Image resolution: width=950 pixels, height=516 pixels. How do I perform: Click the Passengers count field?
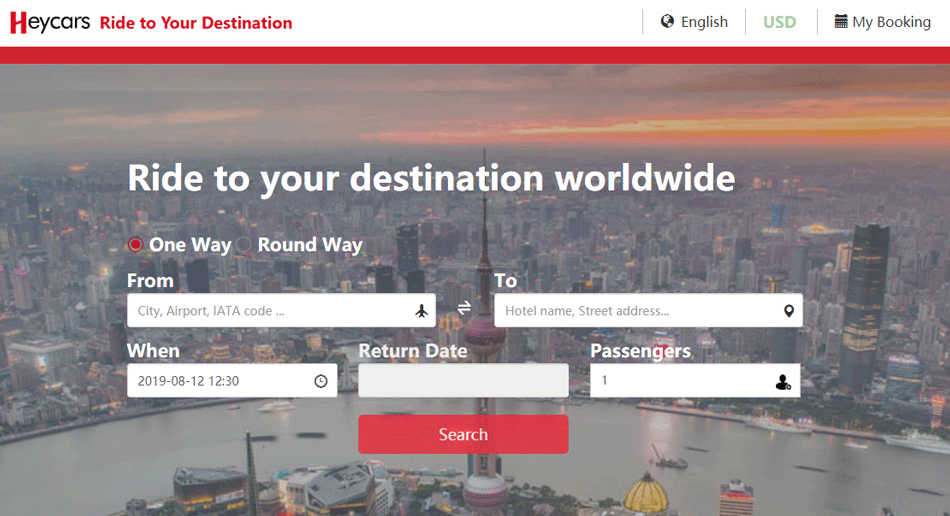(x=695, y=381)
